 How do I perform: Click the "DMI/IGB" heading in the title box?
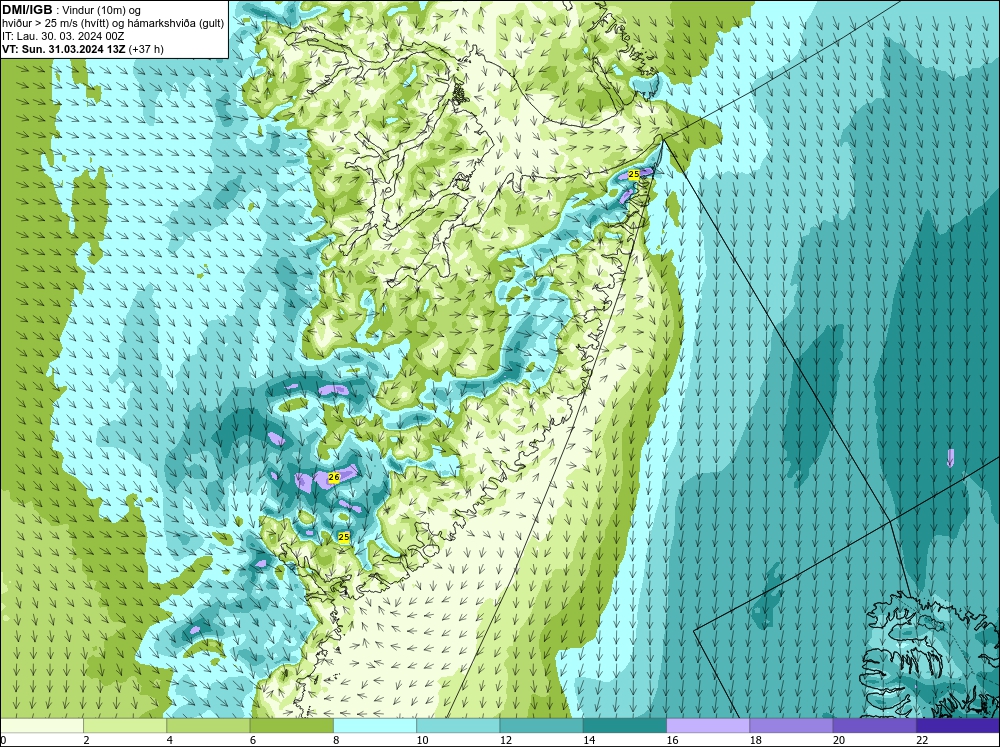27,10
